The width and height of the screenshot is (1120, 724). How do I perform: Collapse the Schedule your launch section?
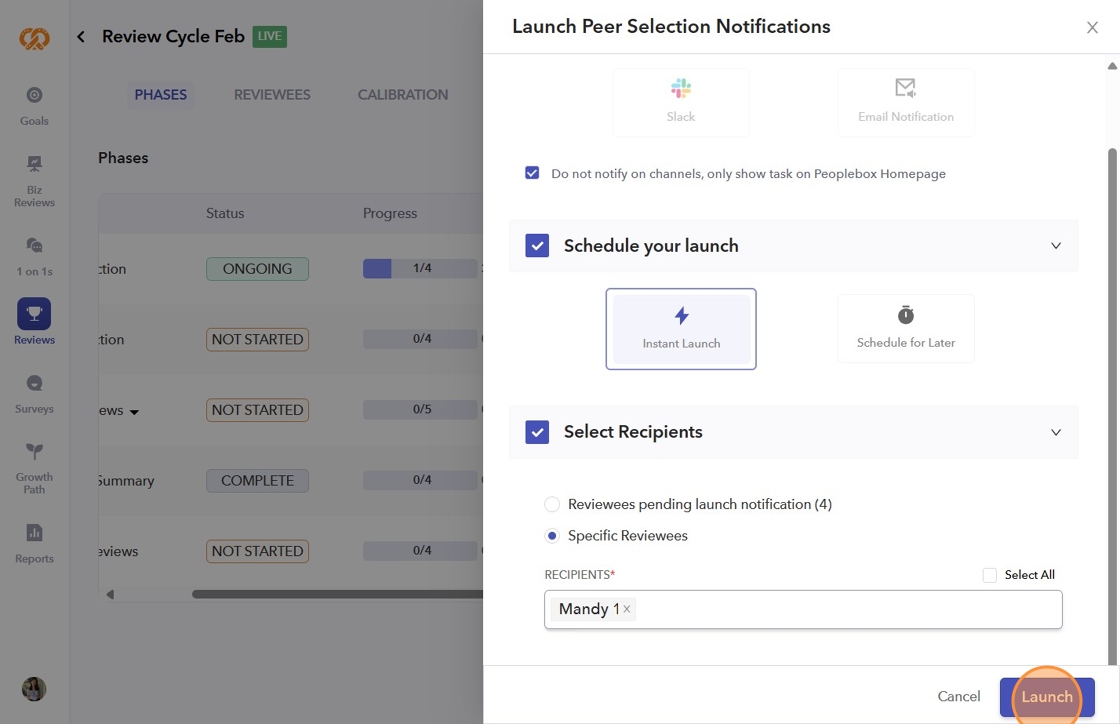coord(1056,246)
